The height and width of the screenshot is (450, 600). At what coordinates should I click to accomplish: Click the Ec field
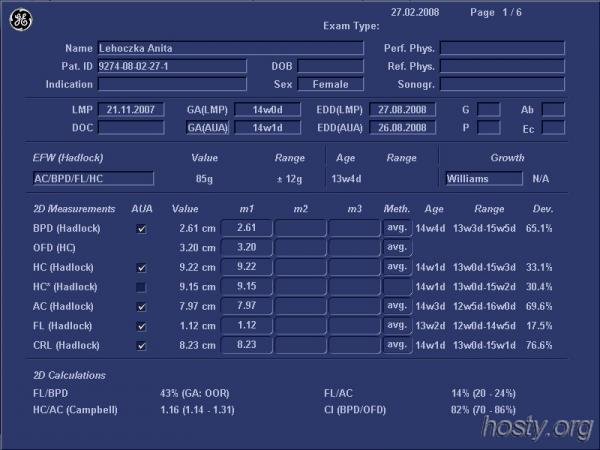point(553,128)
